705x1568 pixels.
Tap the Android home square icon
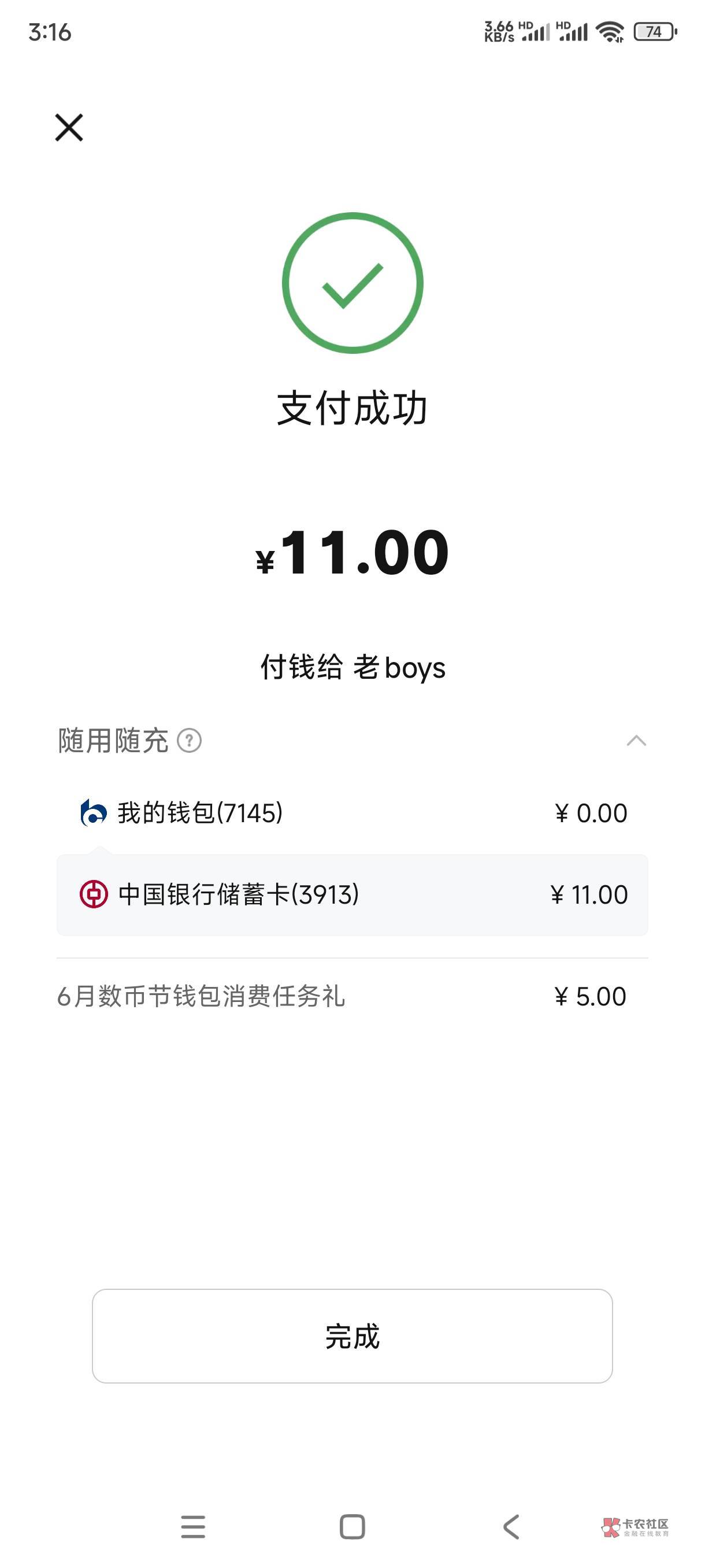click(352, 1526)
